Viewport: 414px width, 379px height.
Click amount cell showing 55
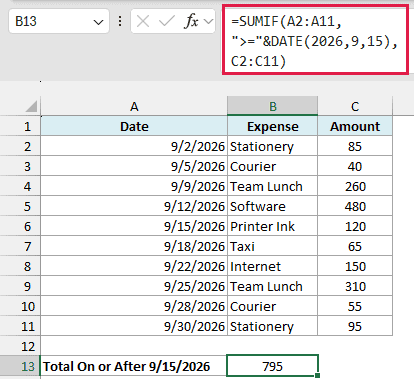[355, 306]
